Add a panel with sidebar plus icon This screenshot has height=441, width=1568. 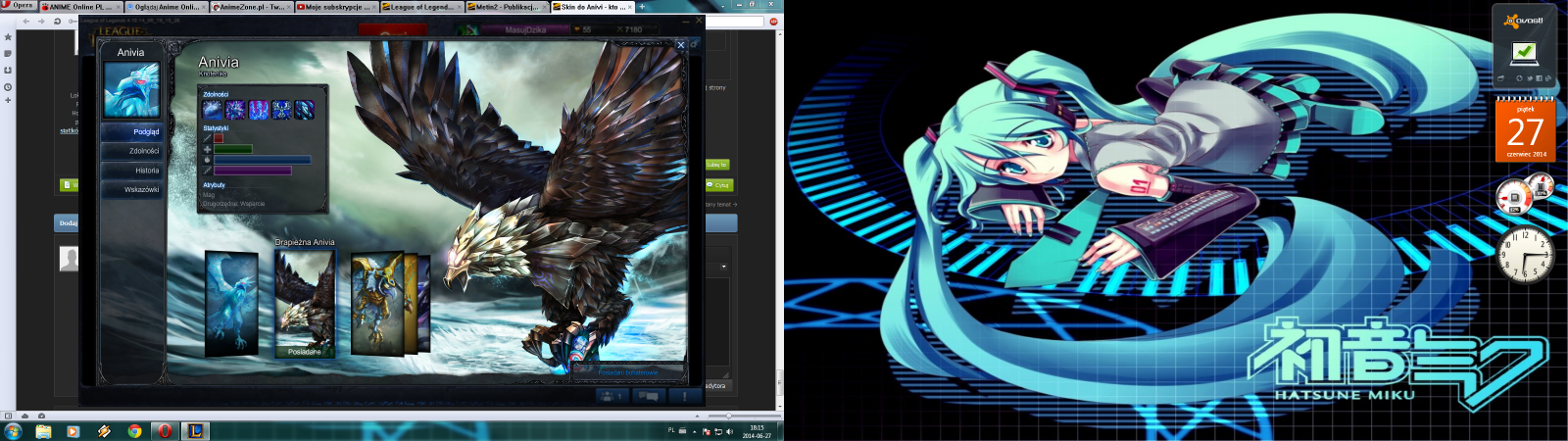(8, 100)
